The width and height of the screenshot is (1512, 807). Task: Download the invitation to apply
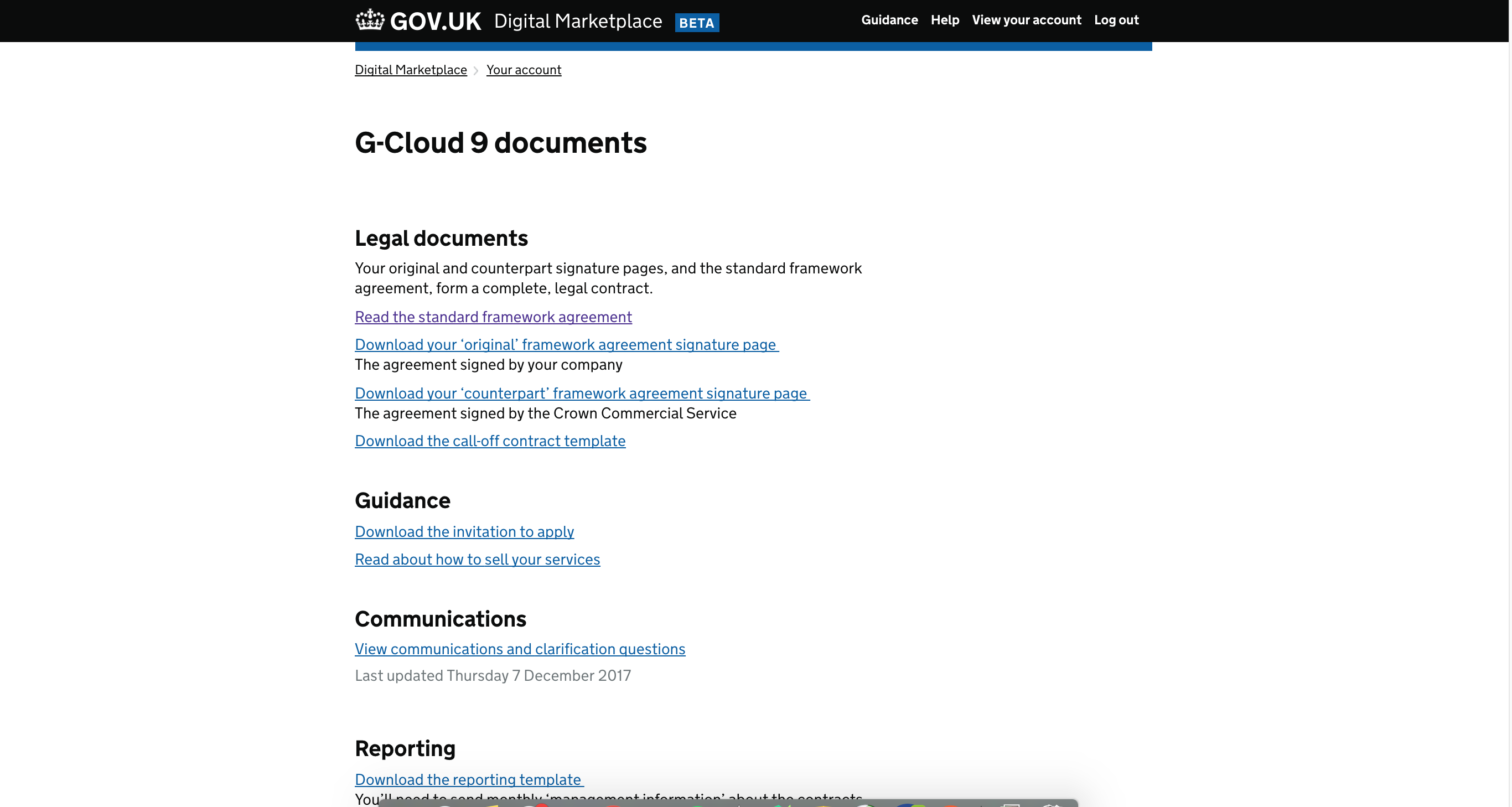coord(464,531)
